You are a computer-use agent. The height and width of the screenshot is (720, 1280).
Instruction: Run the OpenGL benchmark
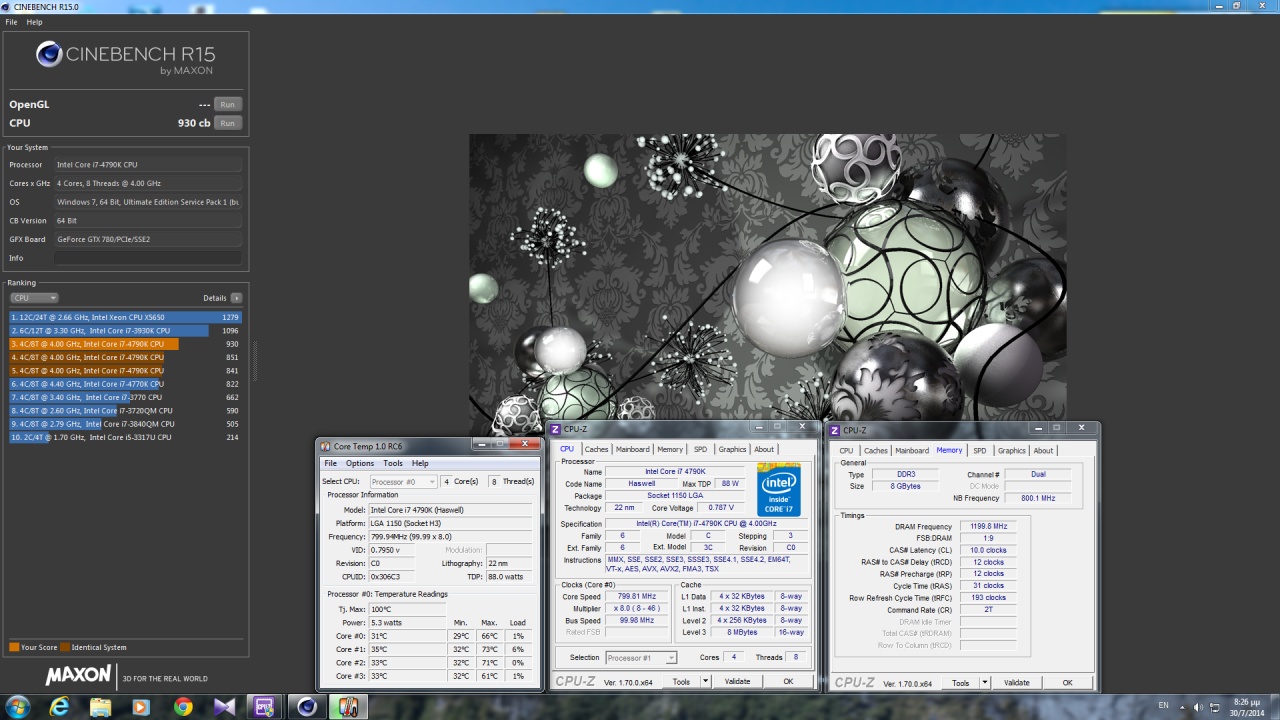coord(228,104)
